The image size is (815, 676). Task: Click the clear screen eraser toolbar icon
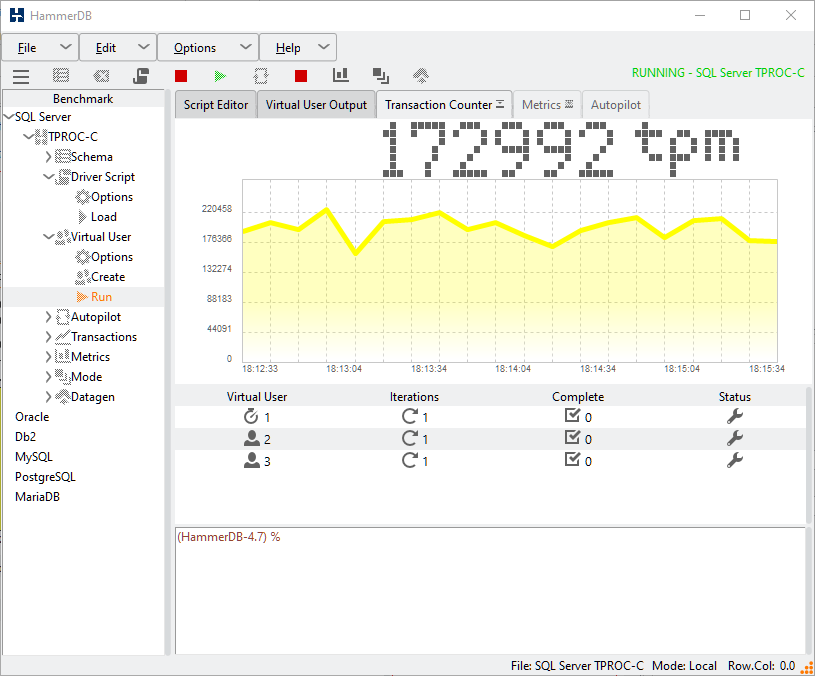tap(101, 76)
